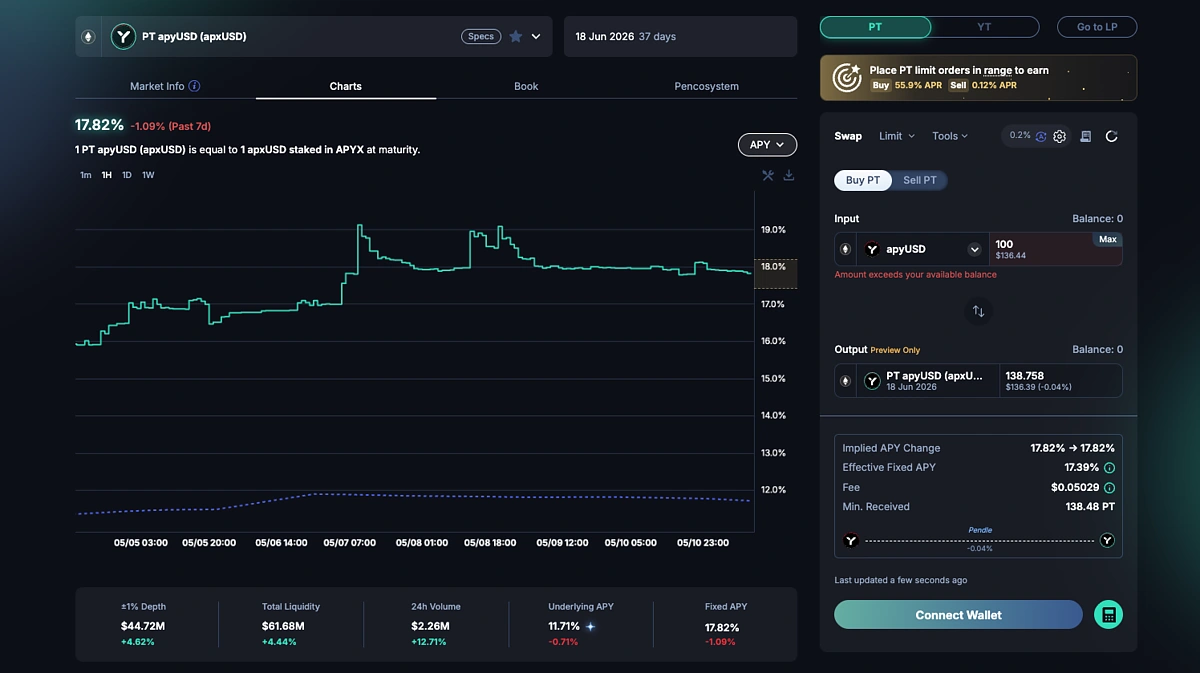Viewport: 1200px width, 673px height.
Task: Click the Ethereum icon in Input row
Action: pyautogui.click(x=845, y=249)
